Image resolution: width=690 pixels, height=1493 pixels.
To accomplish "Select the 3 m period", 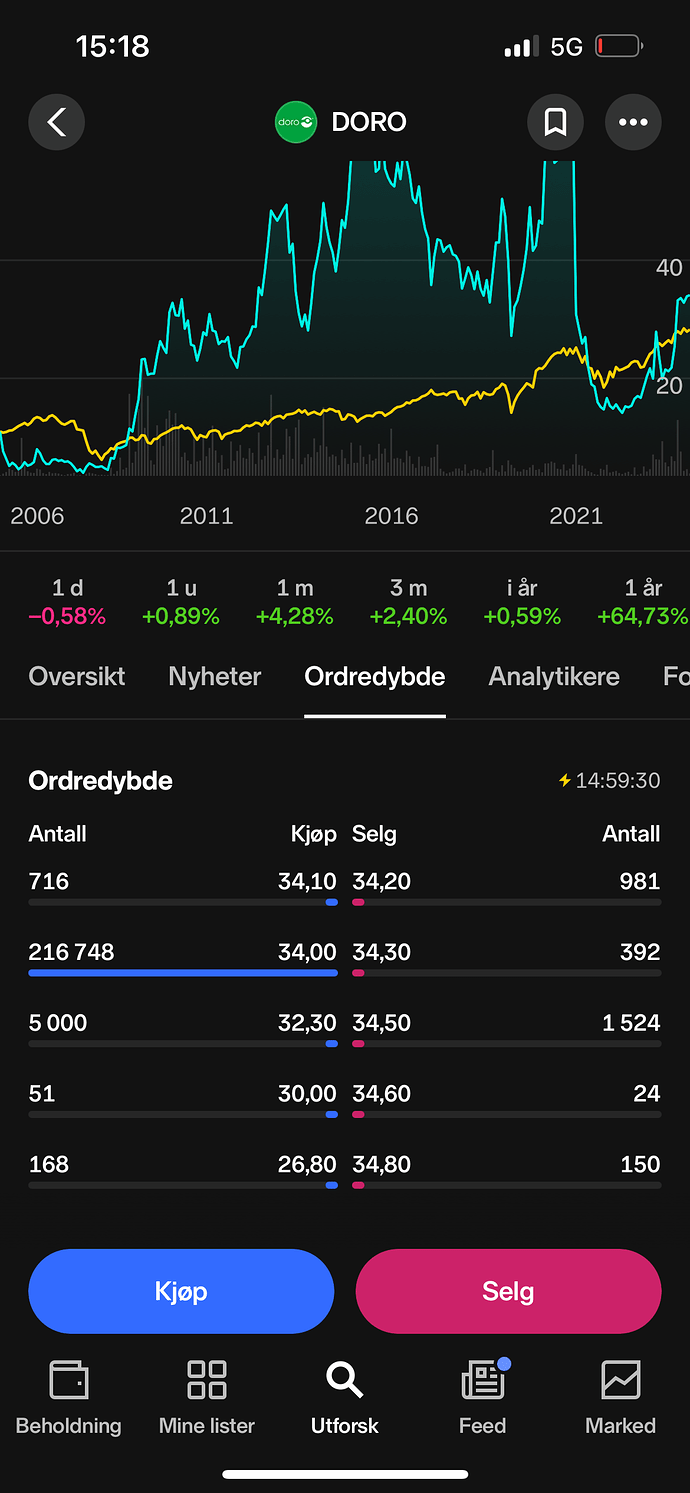I will pos(408,603).
